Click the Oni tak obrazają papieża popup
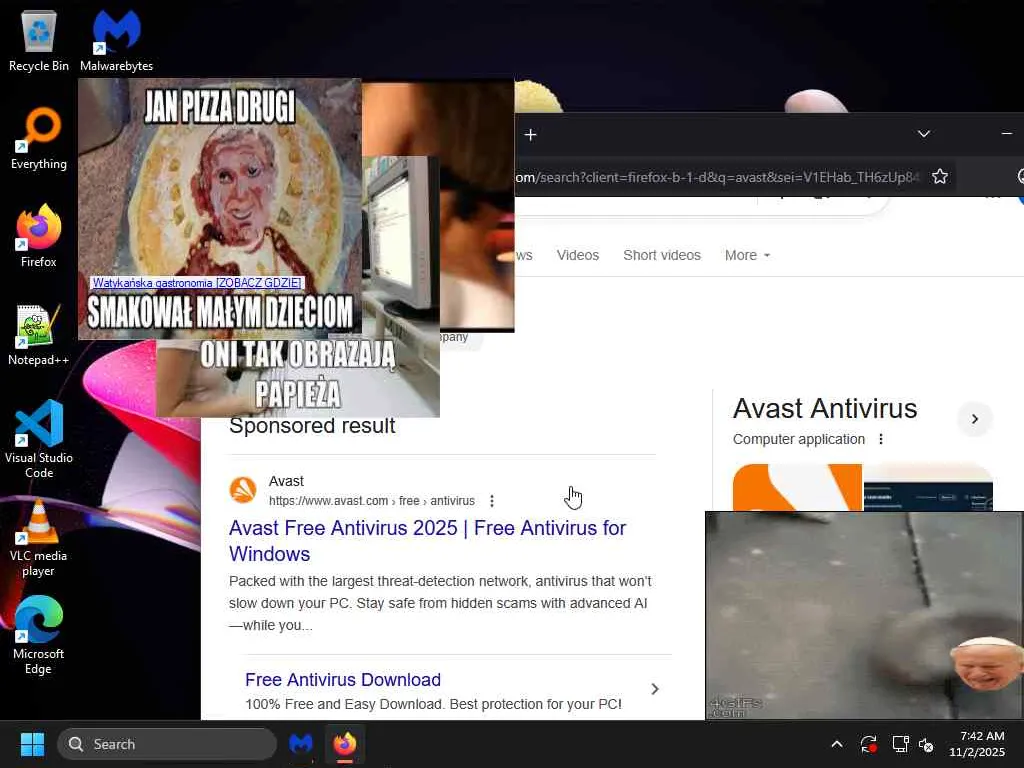 coord(297,379)
